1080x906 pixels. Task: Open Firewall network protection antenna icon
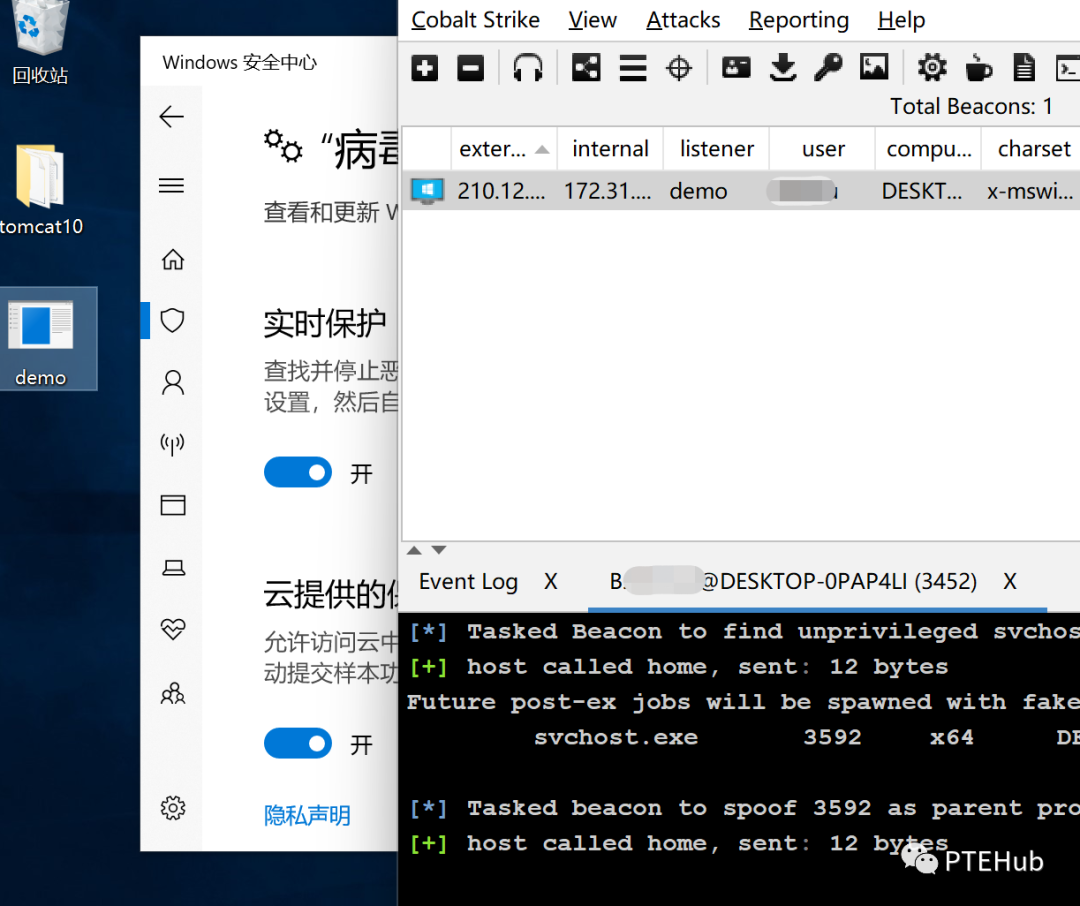click(x=172, y=444)
